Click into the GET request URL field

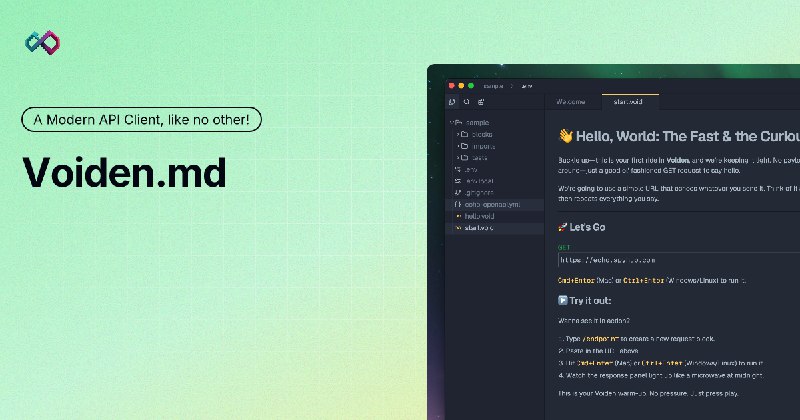tap(679, 260)
